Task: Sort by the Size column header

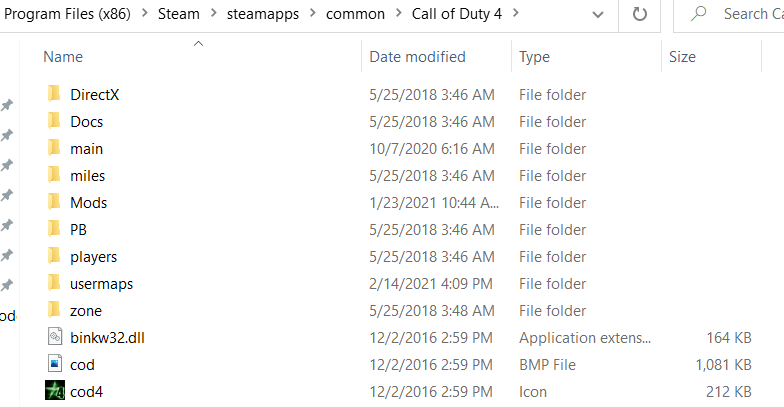Action: click(682, 57)
